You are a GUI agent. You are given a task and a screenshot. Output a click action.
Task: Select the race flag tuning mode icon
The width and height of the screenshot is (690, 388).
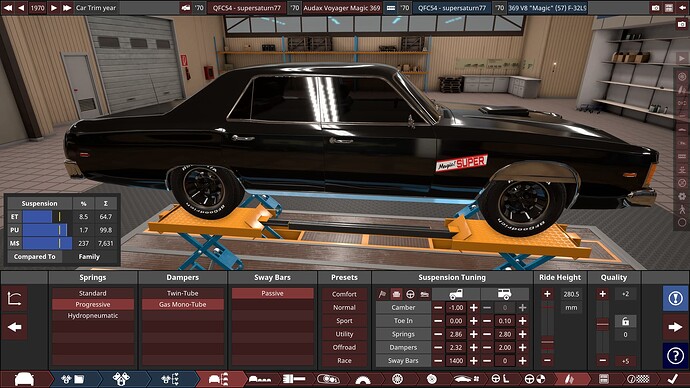click(x=382, y=294)
